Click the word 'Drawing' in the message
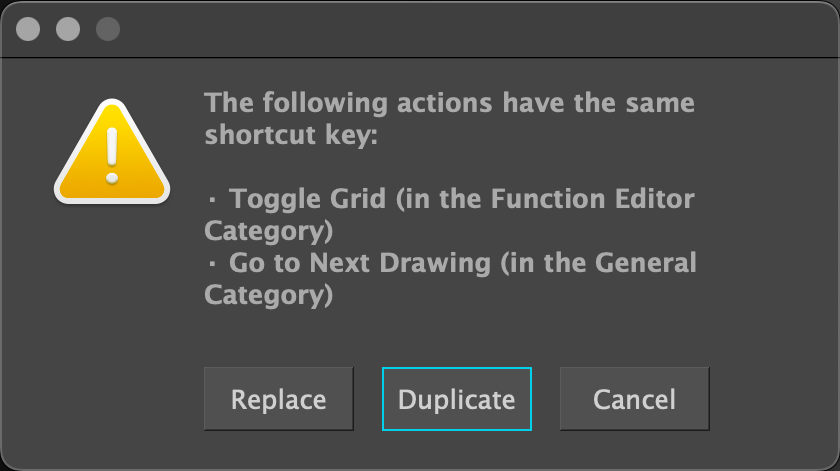 [435, 264]
